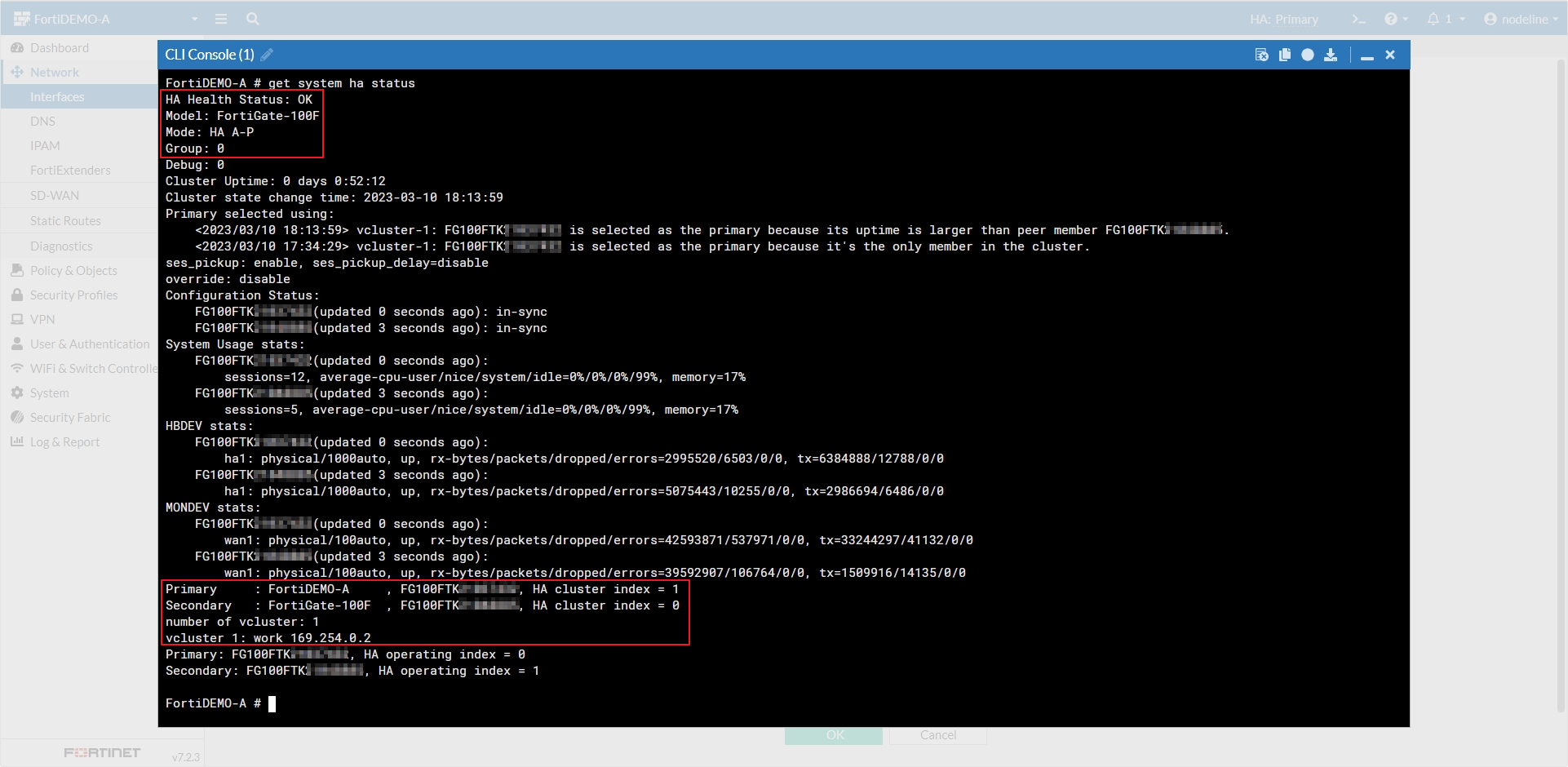Click 'number of vcluster: 1' line
The image size is (1568, 767).
[x=242, y=622]
